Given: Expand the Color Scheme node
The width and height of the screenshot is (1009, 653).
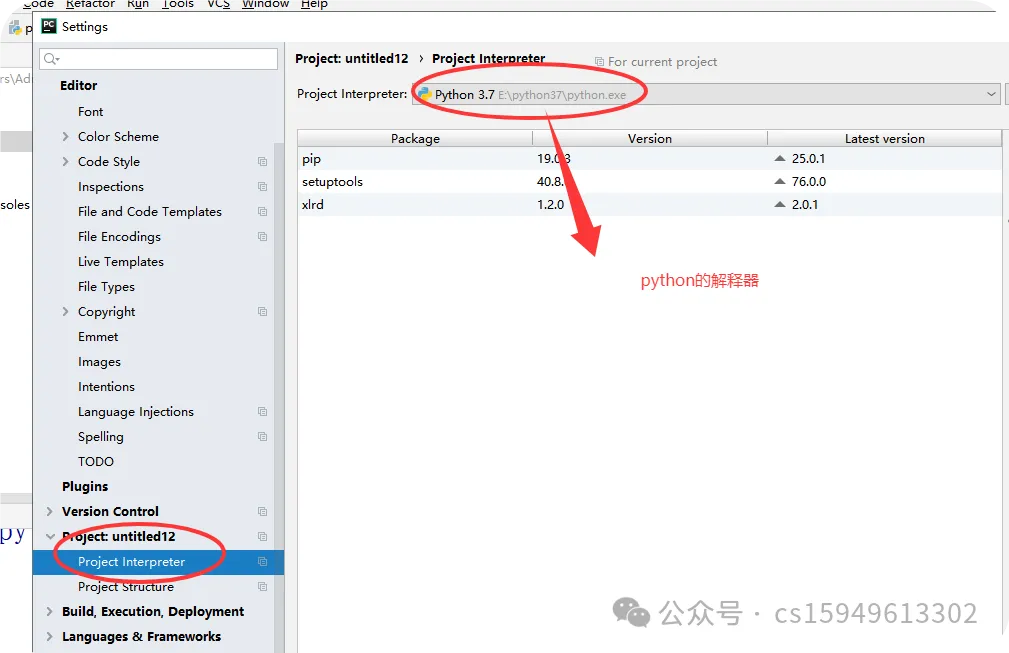Looking at the screenshot, I should (66, 136).
